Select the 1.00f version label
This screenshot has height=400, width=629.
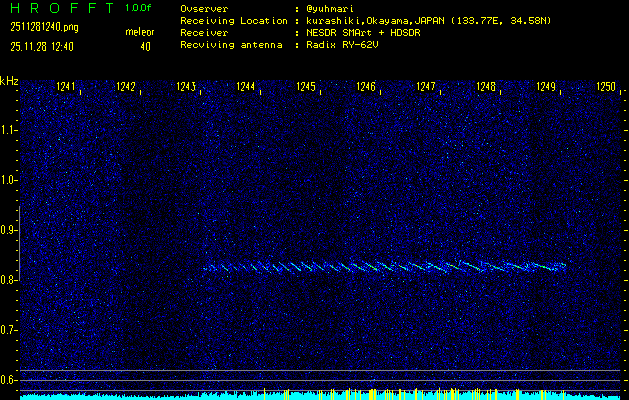[x=140, y=8]
